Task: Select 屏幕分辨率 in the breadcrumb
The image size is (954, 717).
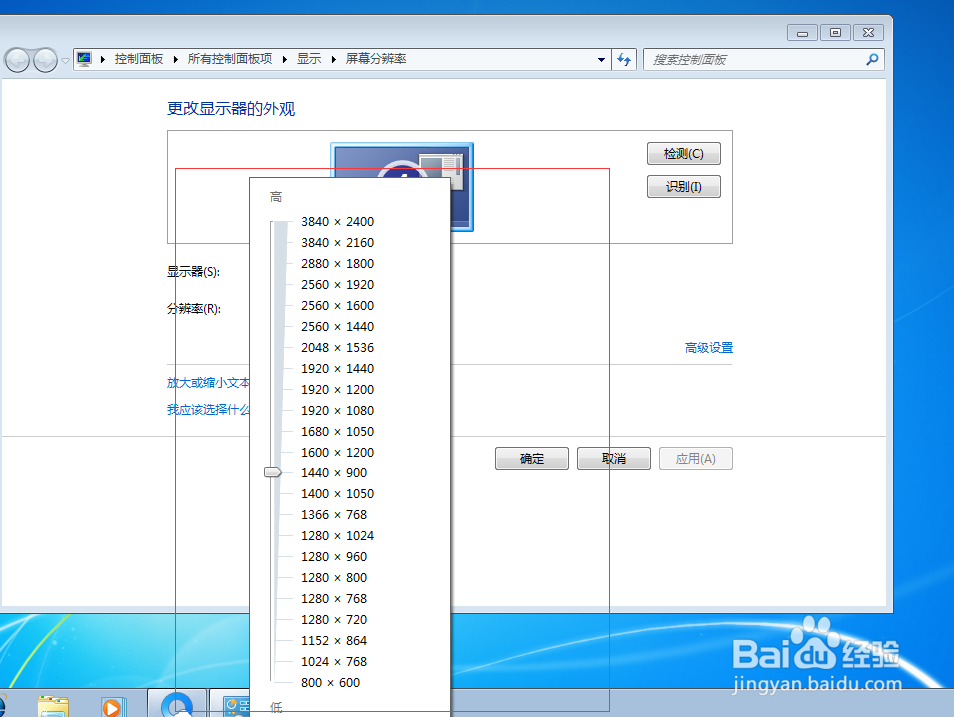Action: 375,59
